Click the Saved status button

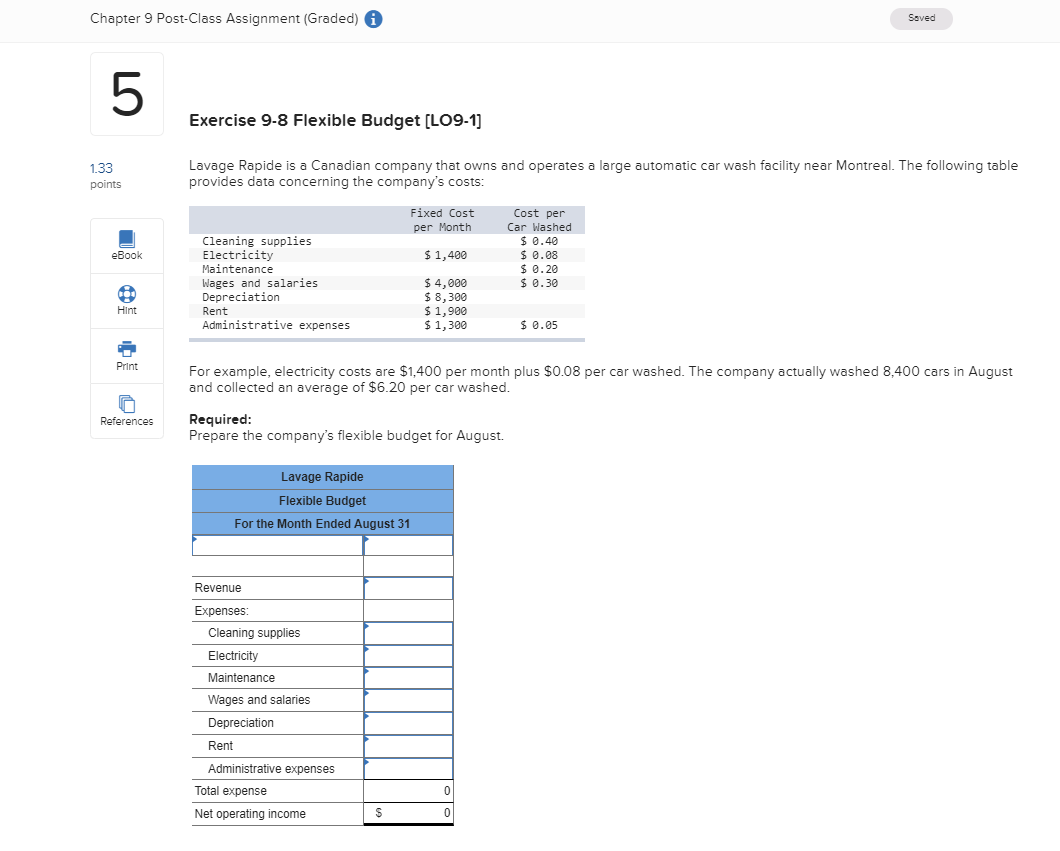pos(921,18)
